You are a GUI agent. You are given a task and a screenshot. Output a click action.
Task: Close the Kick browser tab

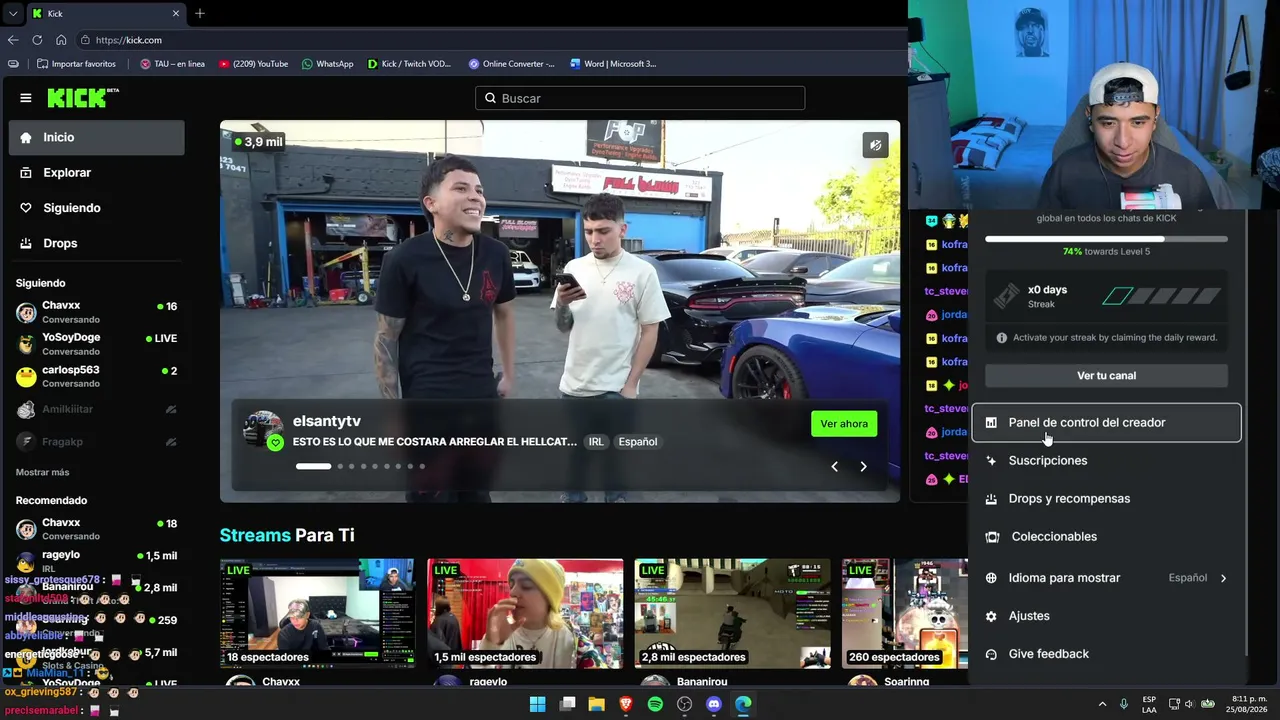176,13
